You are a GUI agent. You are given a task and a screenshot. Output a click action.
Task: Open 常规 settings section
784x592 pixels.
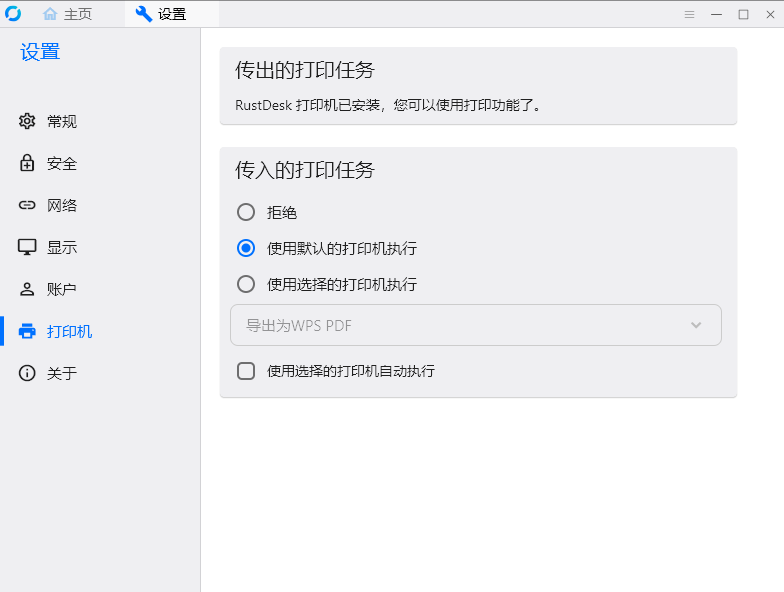[62, 121]
